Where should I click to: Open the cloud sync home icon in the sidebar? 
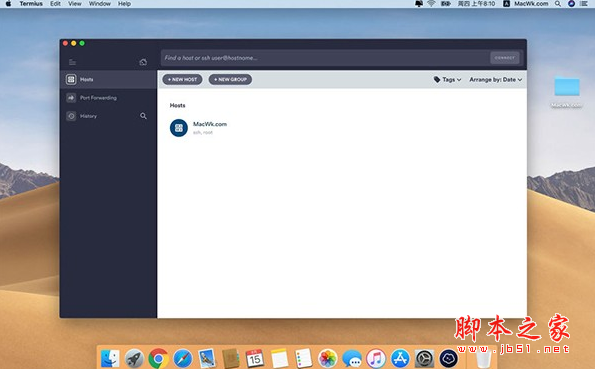(x=143, y=62)
